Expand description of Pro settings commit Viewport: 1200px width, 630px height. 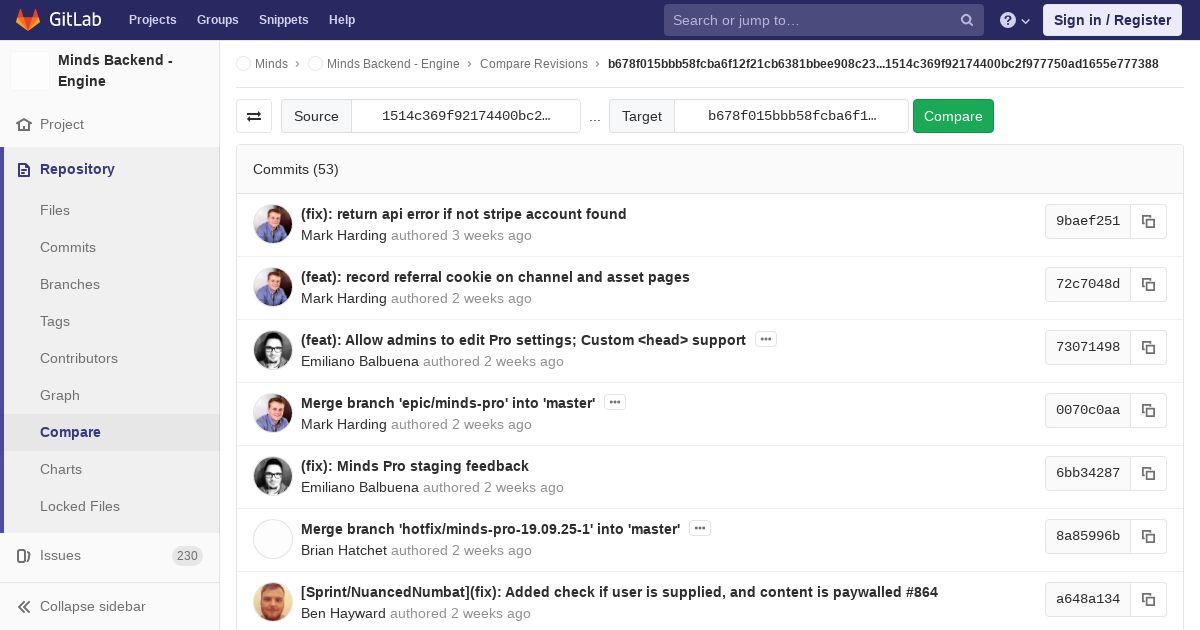[766, 340]
